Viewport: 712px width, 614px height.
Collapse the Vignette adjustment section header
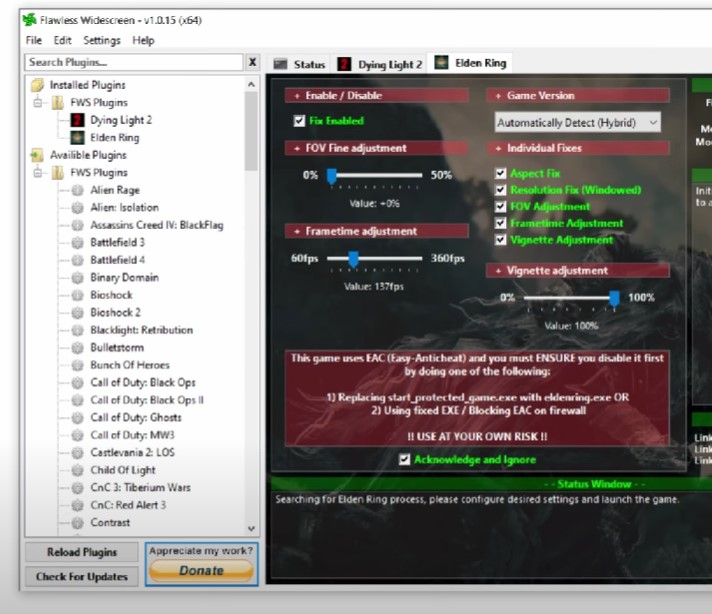[x=578, y=271]
